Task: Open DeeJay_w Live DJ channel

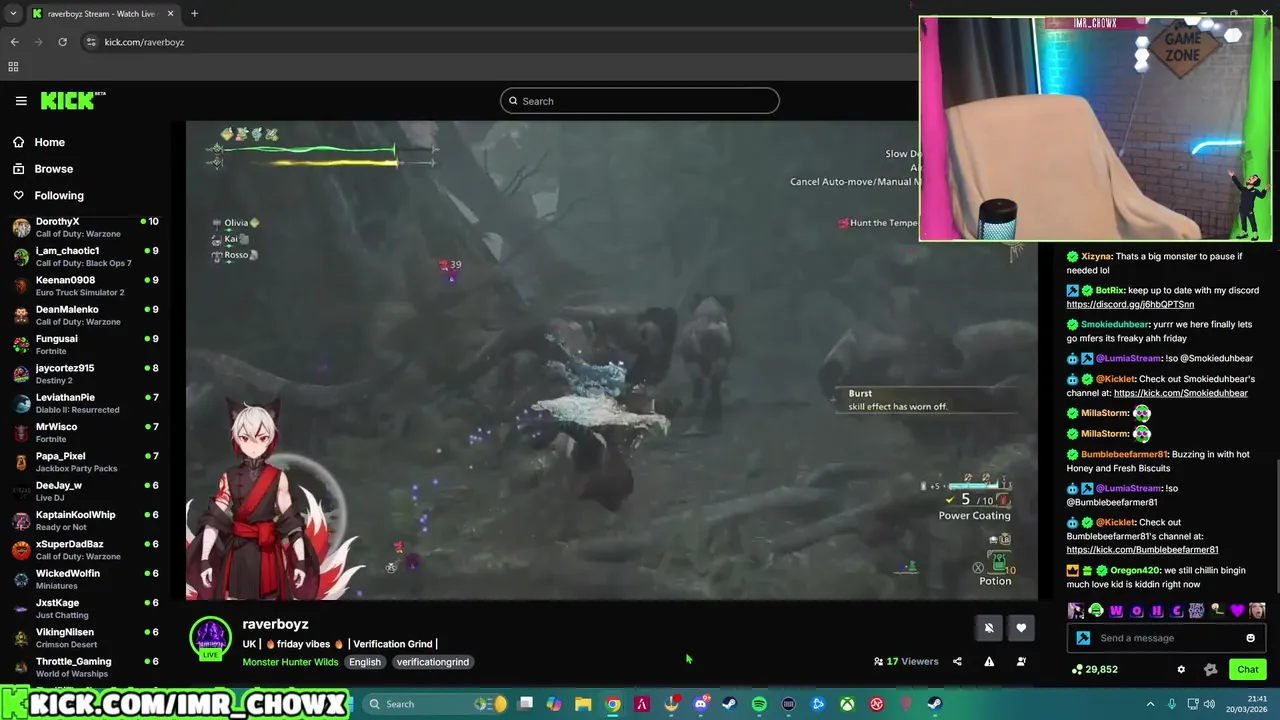Action: point(85,491)
